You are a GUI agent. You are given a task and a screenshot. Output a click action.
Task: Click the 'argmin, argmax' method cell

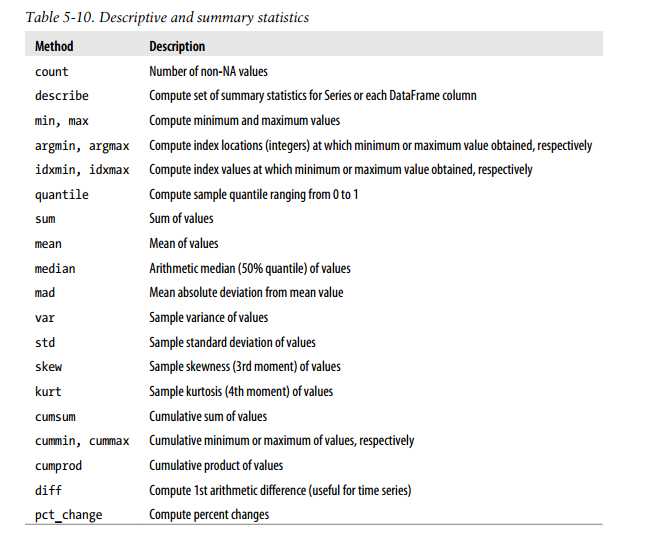(x=82, y=145)
